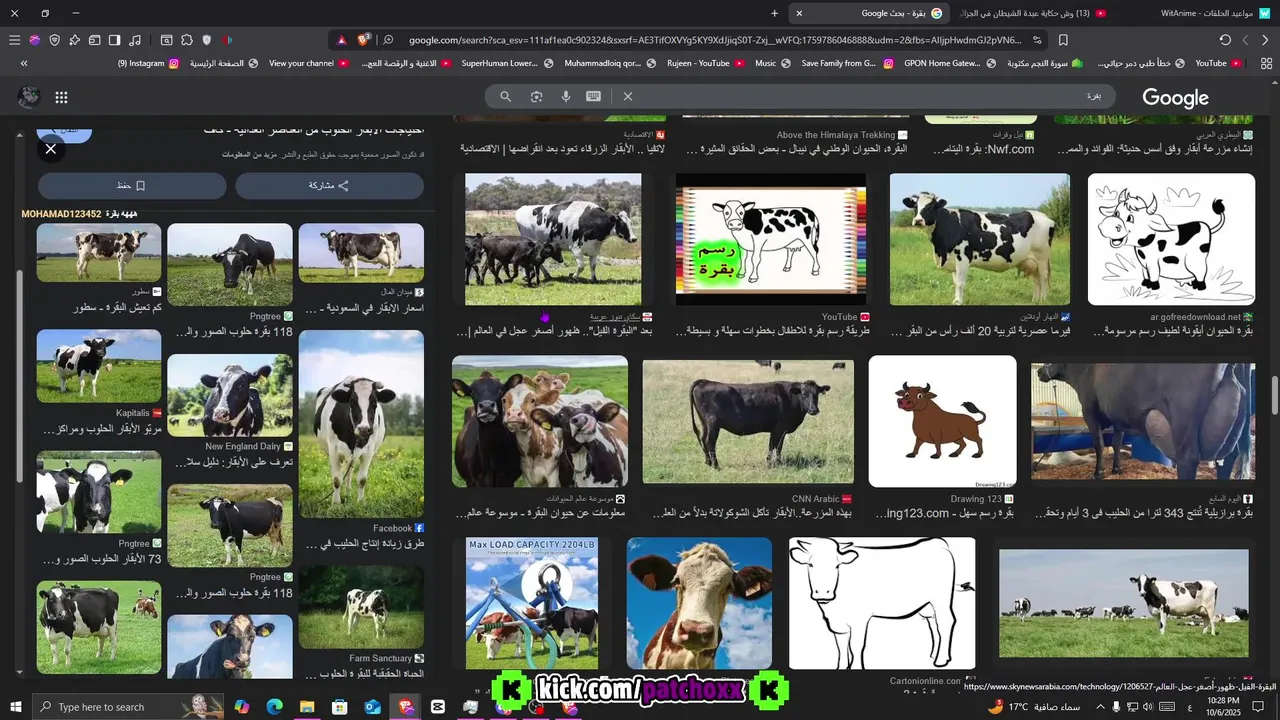This screenshot has width=1280, height=720.
Task: Open the Windows Start menu
Action: [15, 707]
